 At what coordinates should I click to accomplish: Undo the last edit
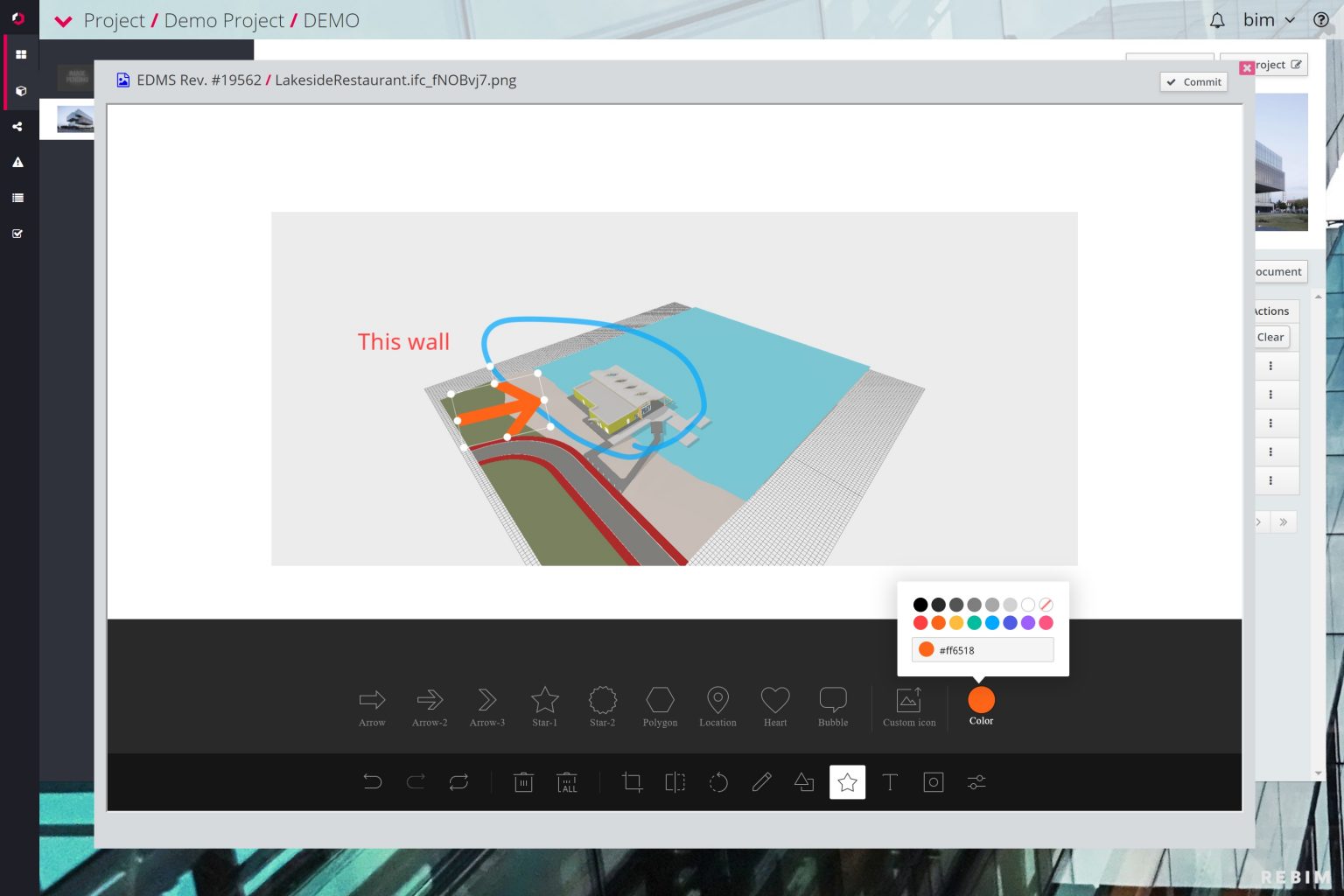pyautogui.click(x=373, y=782)
